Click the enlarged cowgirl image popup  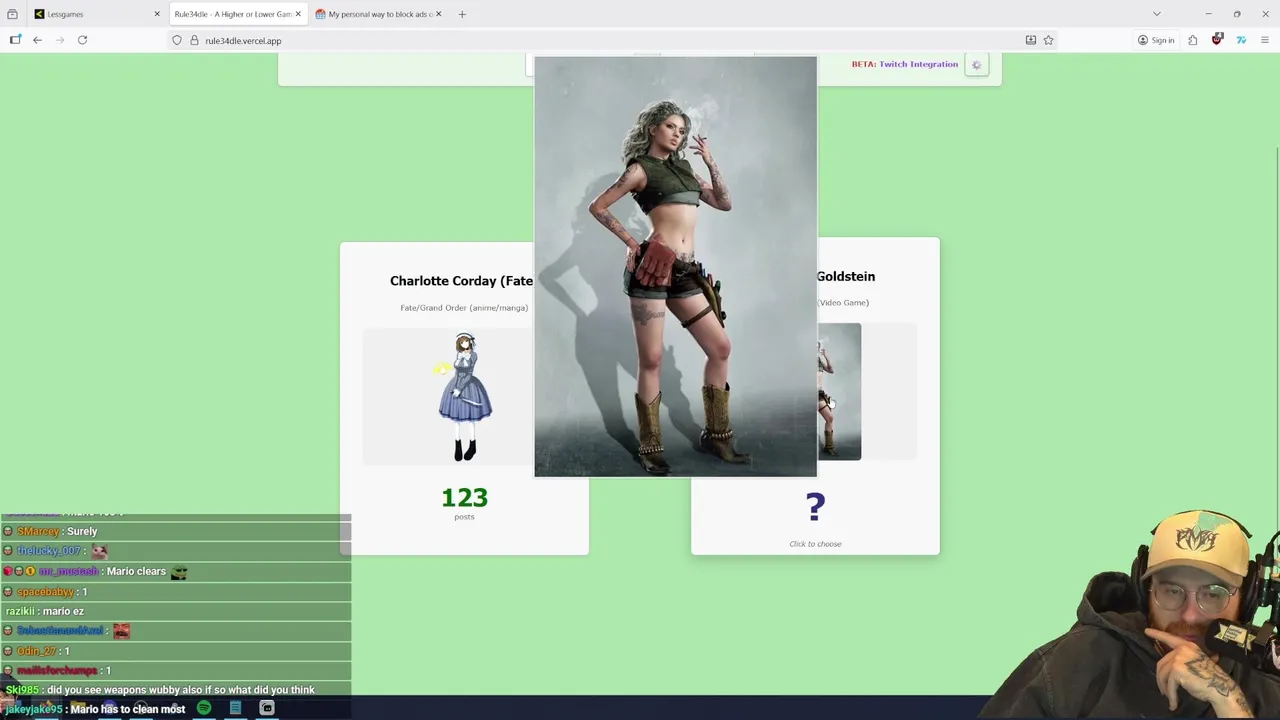pos(675,266)
